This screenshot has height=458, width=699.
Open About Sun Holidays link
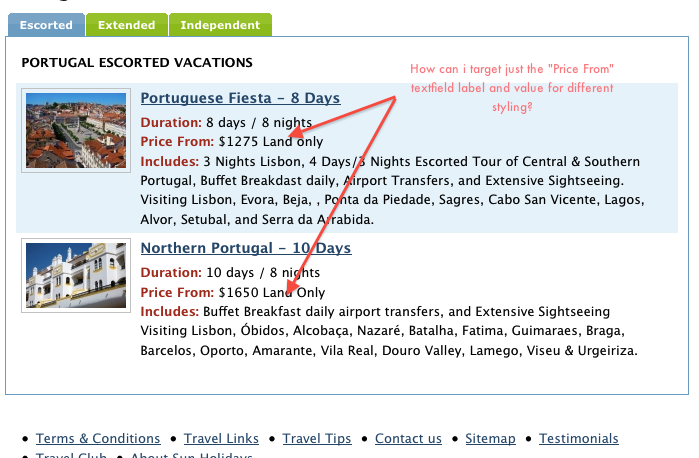coord(191,455)
